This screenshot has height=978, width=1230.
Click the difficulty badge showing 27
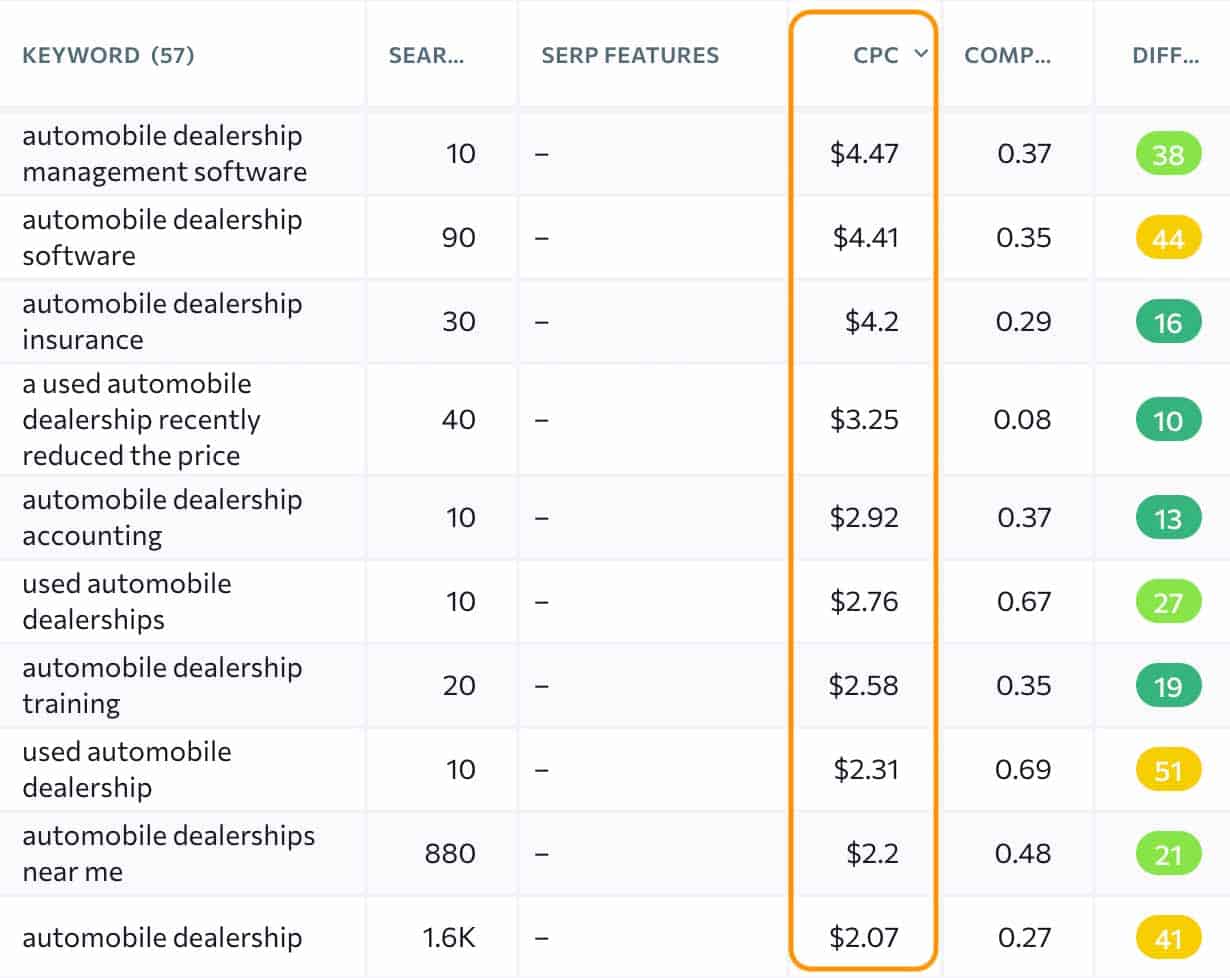point(1166,602)
